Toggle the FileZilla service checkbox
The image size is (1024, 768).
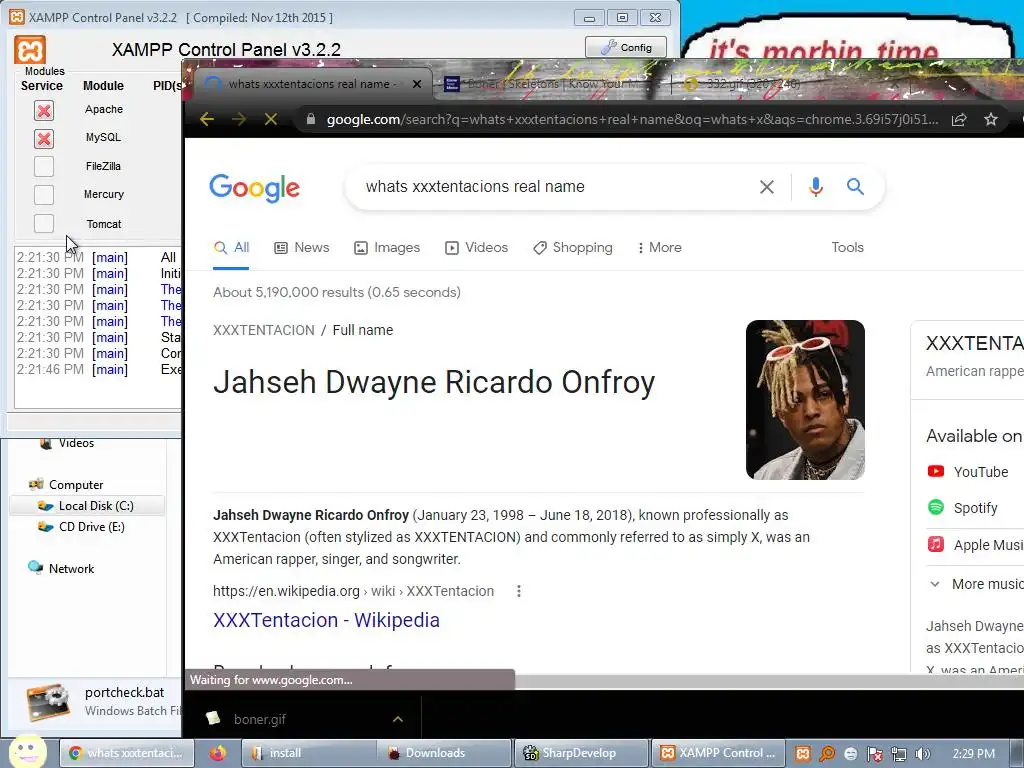44,167
